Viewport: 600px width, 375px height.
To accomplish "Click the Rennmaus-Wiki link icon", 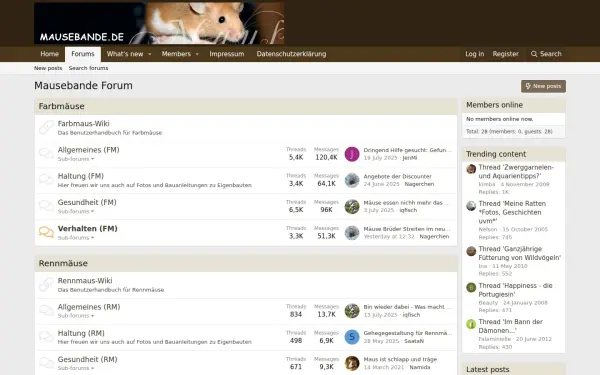I will [46, 284].
